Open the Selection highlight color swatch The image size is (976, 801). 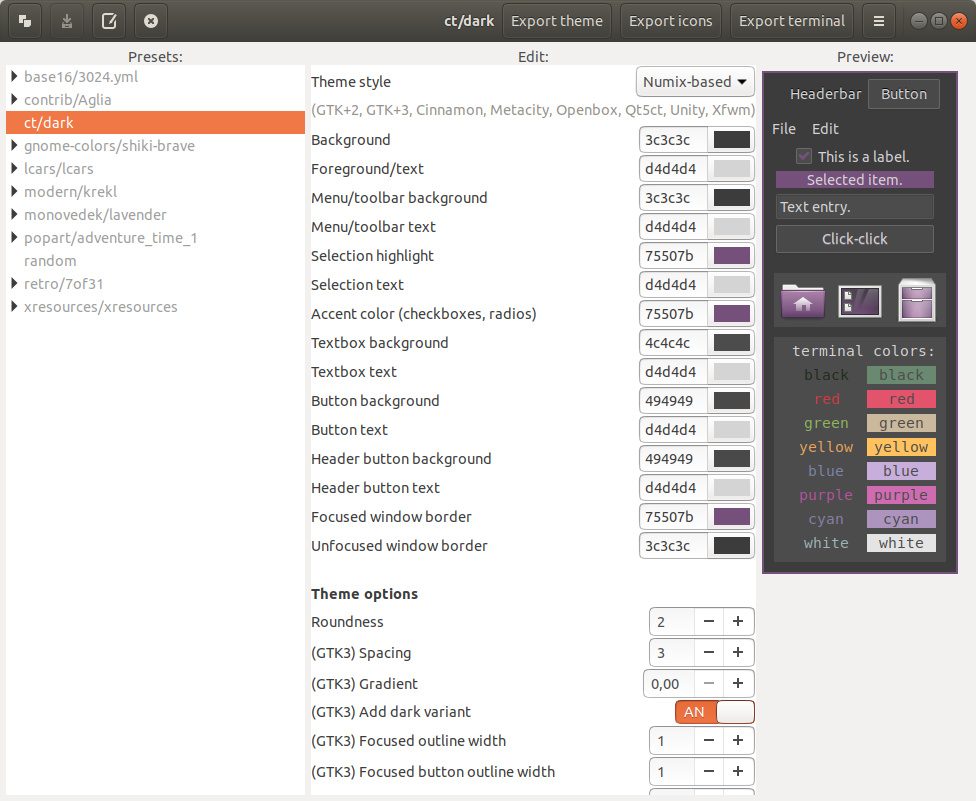pyautogui.click(x=732, y=256)
